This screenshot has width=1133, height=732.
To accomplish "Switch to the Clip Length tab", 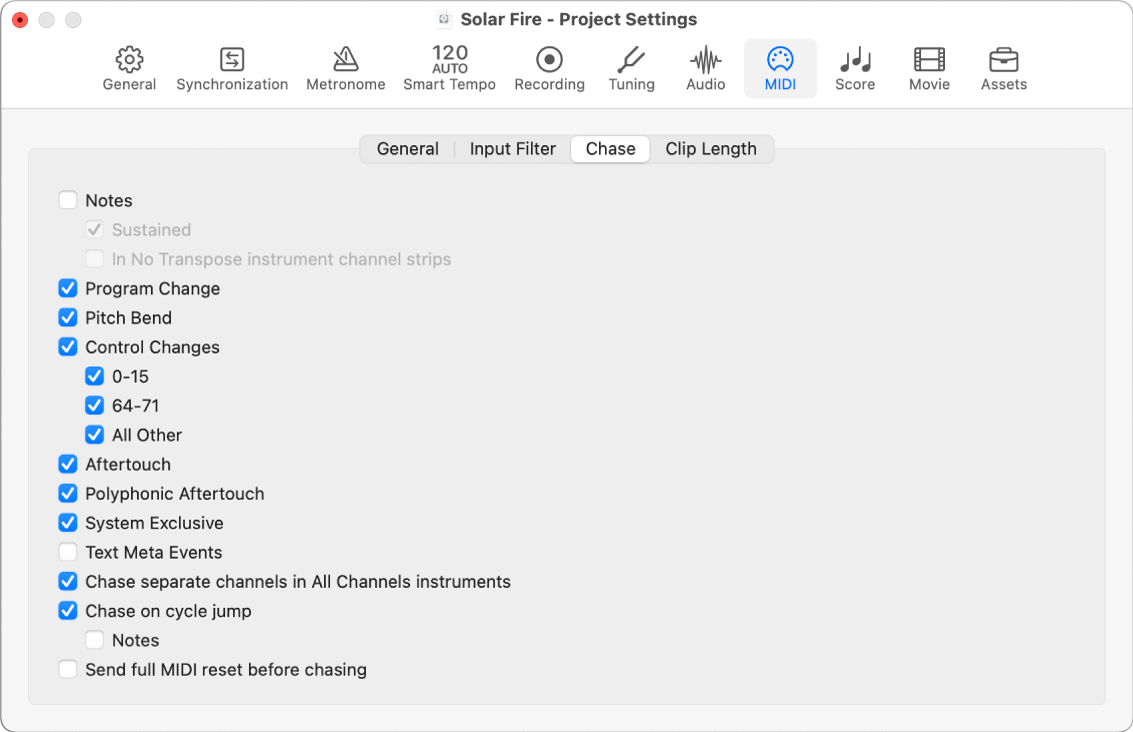I will coord(711,149).
